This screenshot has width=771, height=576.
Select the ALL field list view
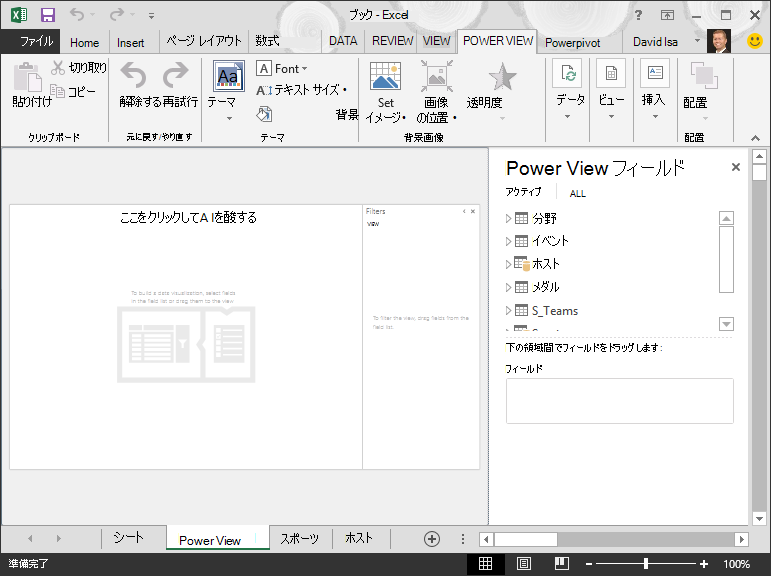pos(578,194)
